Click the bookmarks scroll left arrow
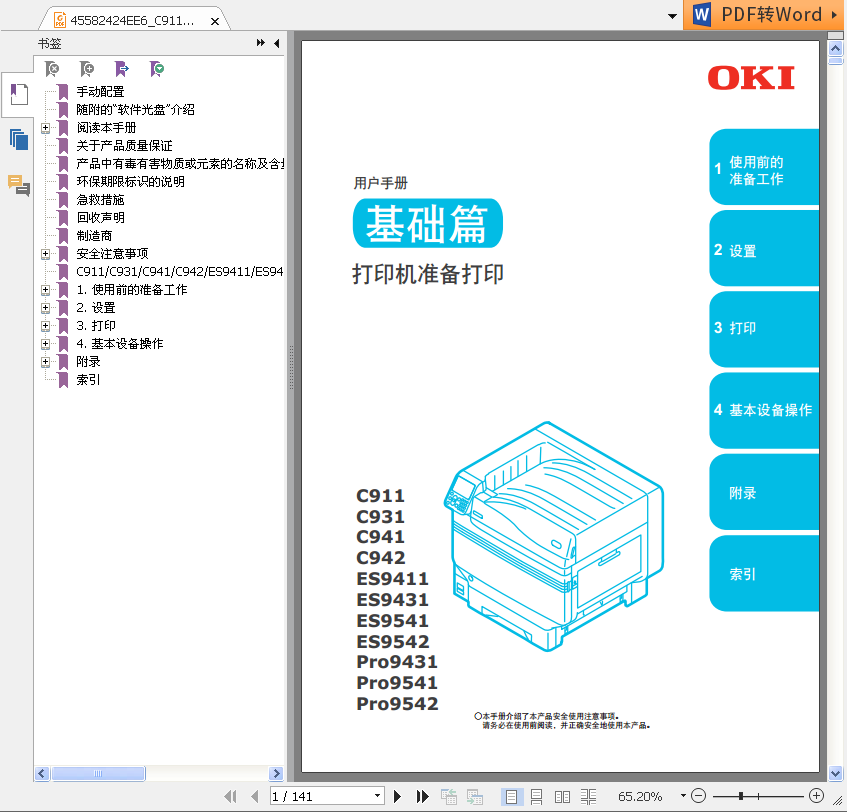 click(42, 774)
